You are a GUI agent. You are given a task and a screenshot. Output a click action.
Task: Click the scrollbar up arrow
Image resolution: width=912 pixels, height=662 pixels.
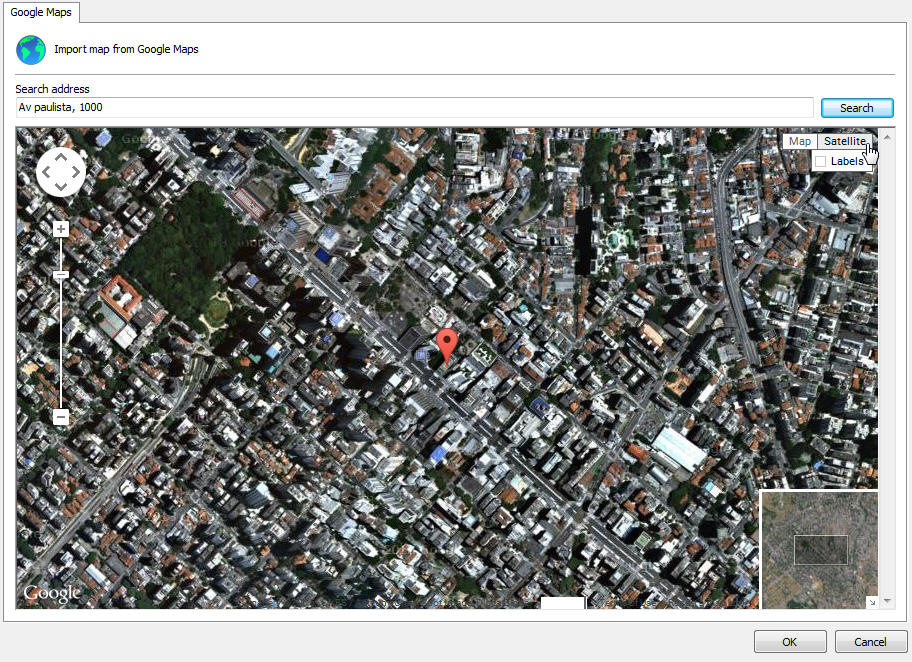pyautogui.click(x=887, y=137)
